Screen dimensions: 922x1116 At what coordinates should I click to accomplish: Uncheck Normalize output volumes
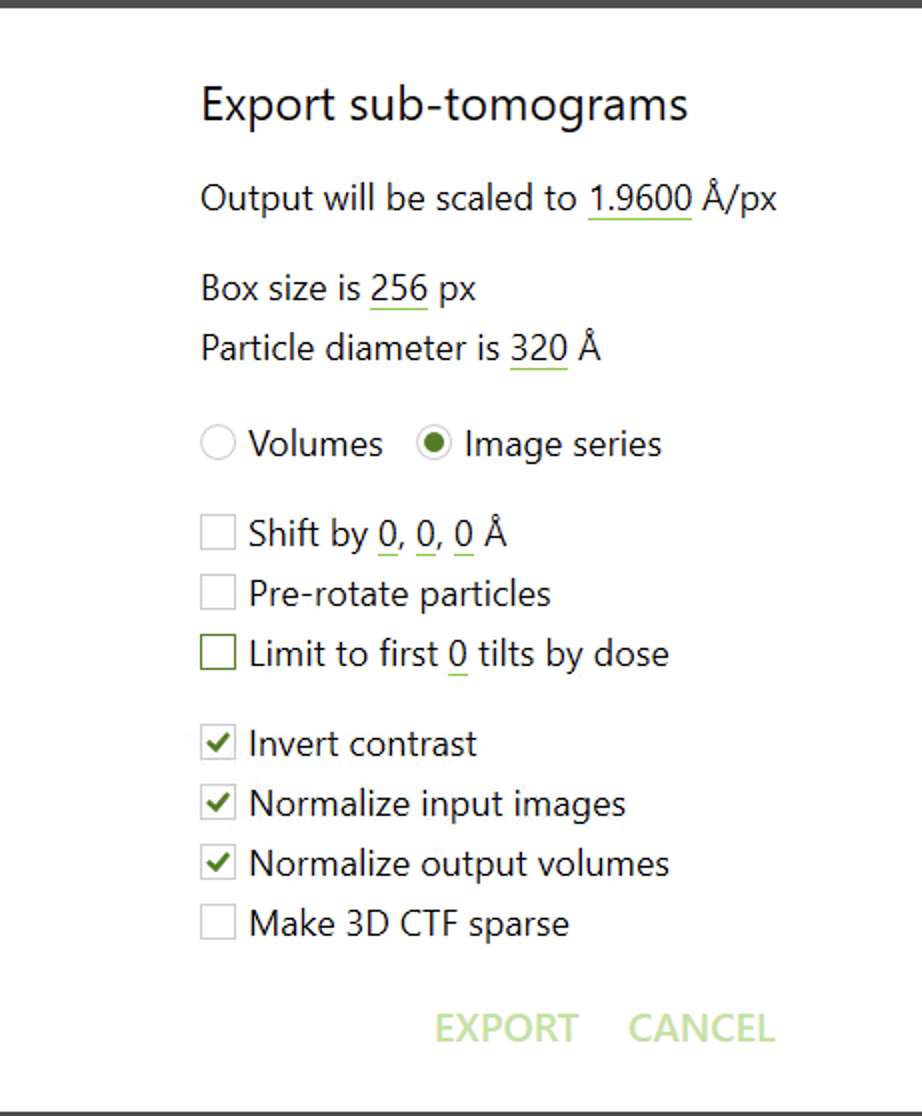tap(218, 863)
